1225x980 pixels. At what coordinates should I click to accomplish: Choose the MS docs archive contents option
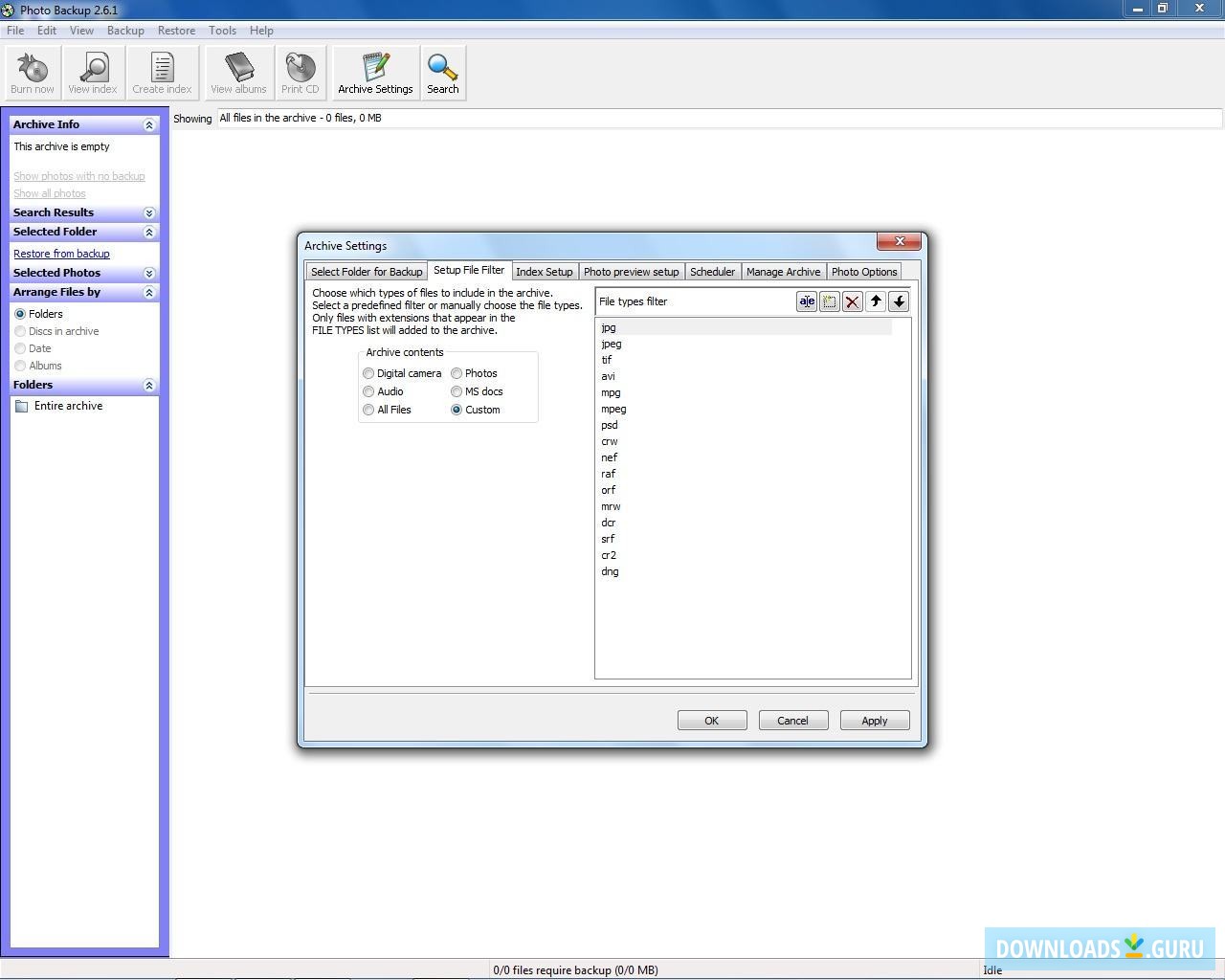457,391
